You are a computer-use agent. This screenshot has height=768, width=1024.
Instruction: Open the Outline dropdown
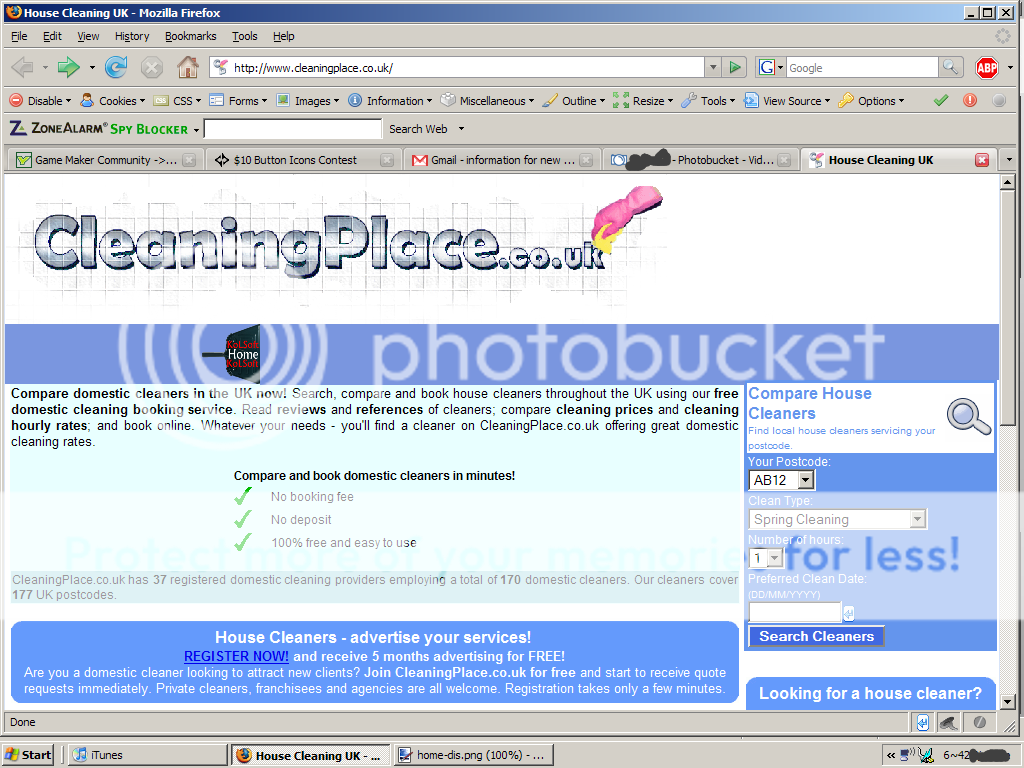click(574, 101)
